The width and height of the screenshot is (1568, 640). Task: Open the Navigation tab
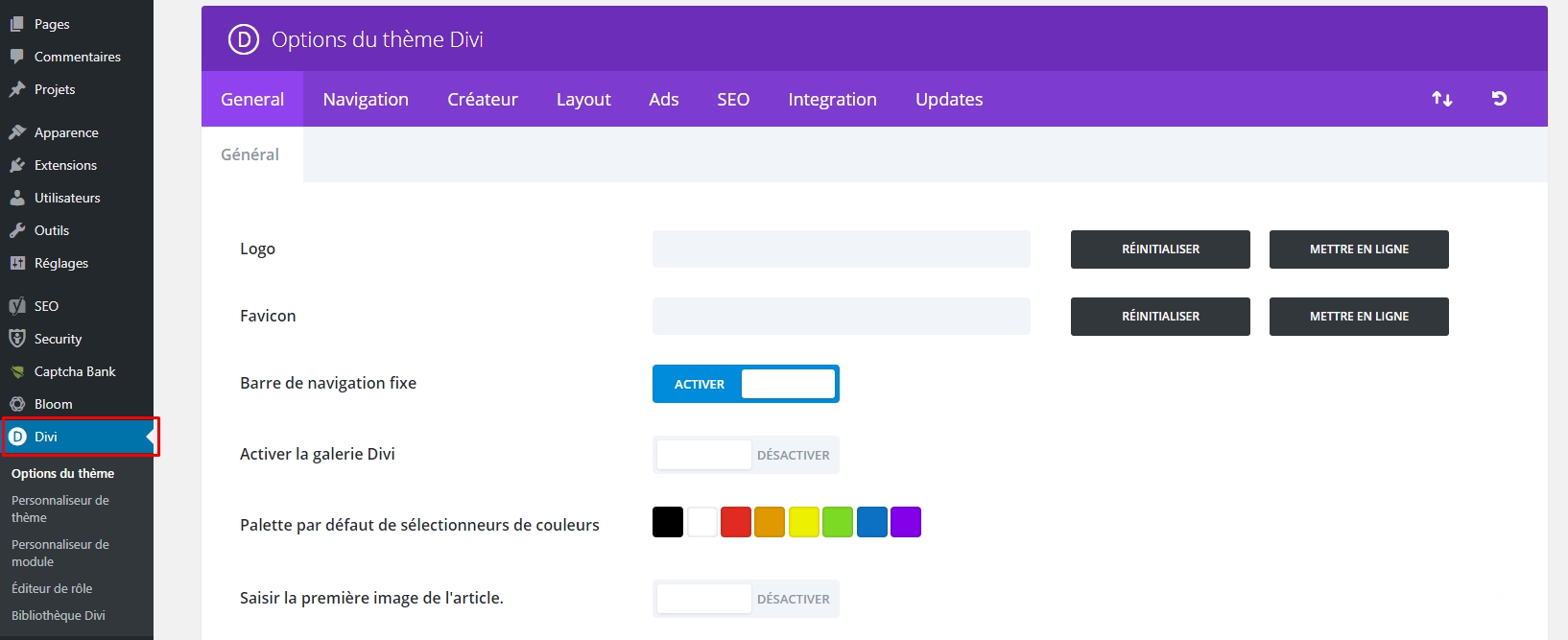[x=366, y=99]
